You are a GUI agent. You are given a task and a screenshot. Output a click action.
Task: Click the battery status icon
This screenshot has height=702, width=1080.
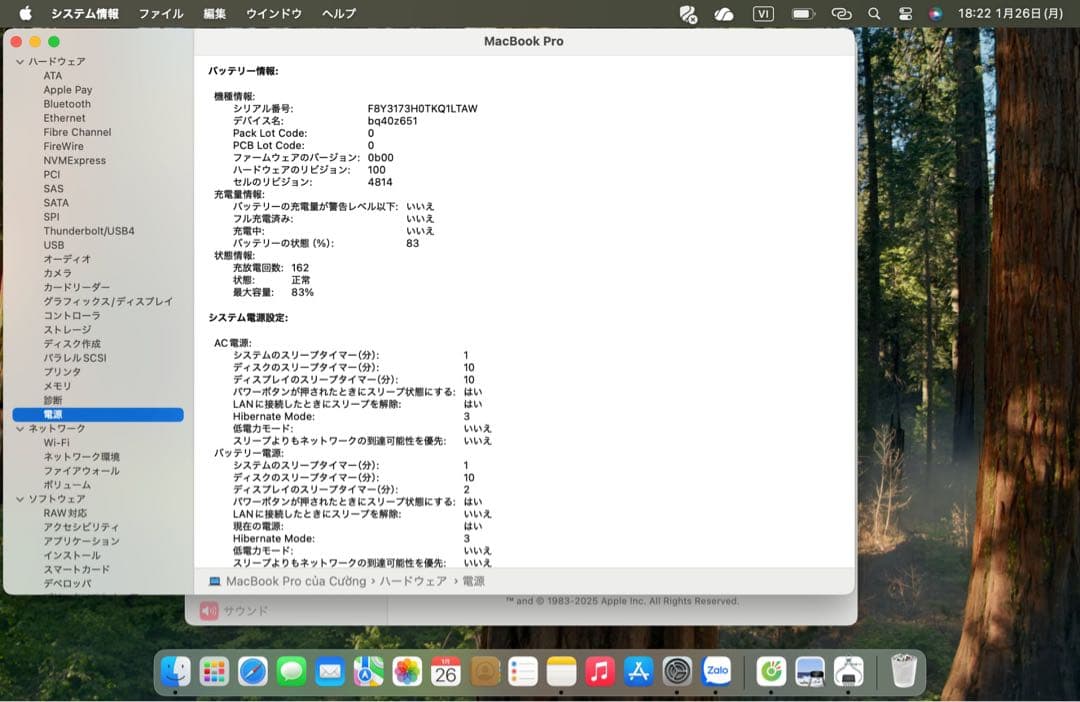click(x=802, y=13)
